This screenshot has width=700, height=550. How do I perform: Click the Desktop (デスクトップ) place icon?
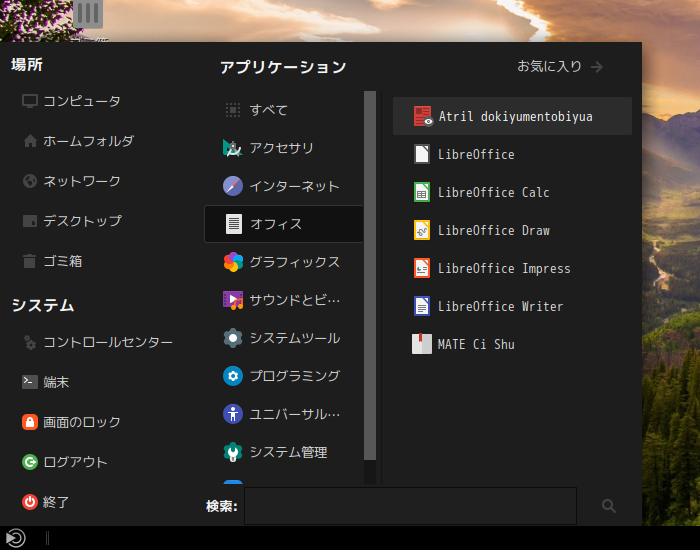click(30, 221)
